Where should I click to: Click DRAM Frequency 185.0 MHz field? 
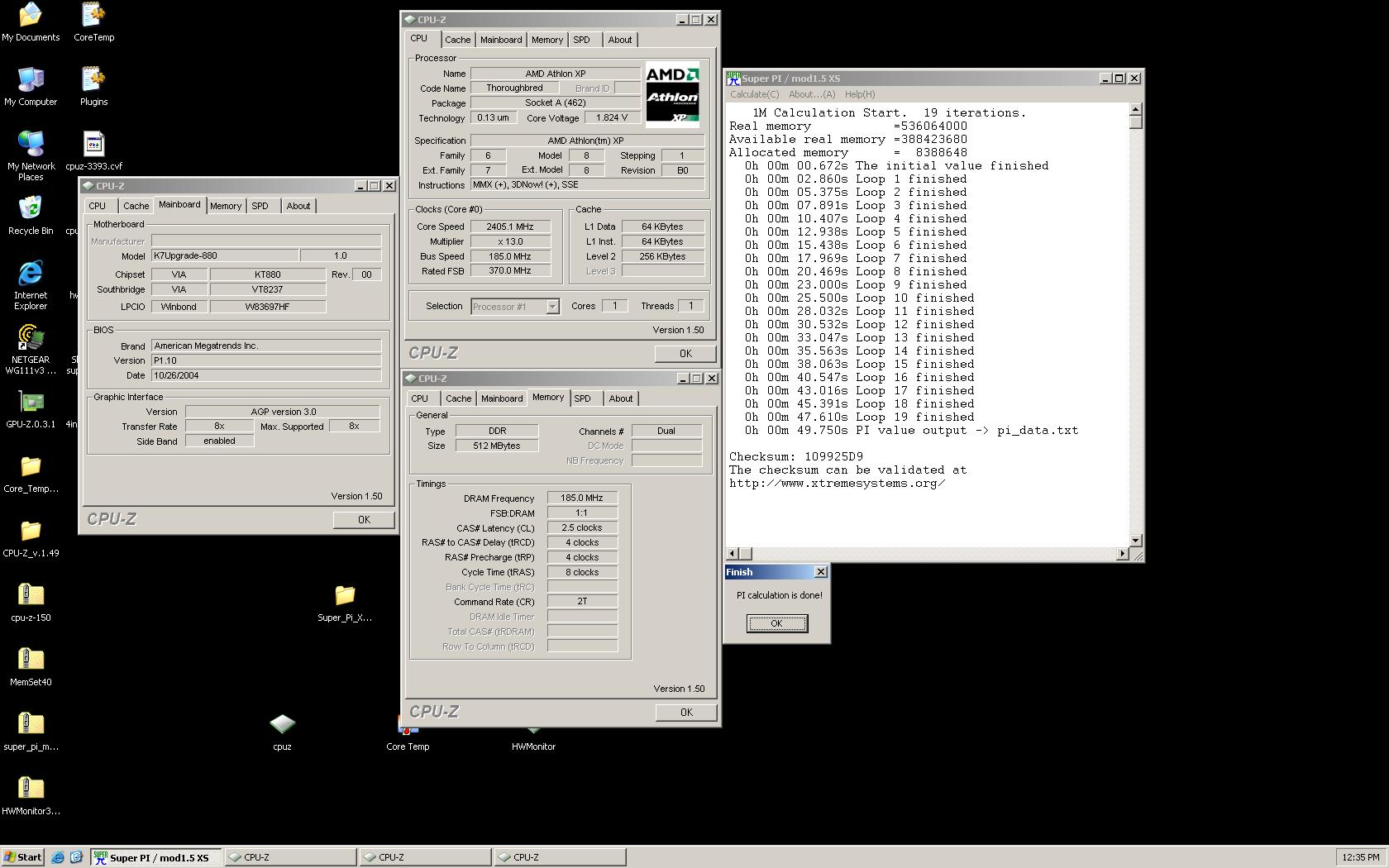(x=582, y=498)
